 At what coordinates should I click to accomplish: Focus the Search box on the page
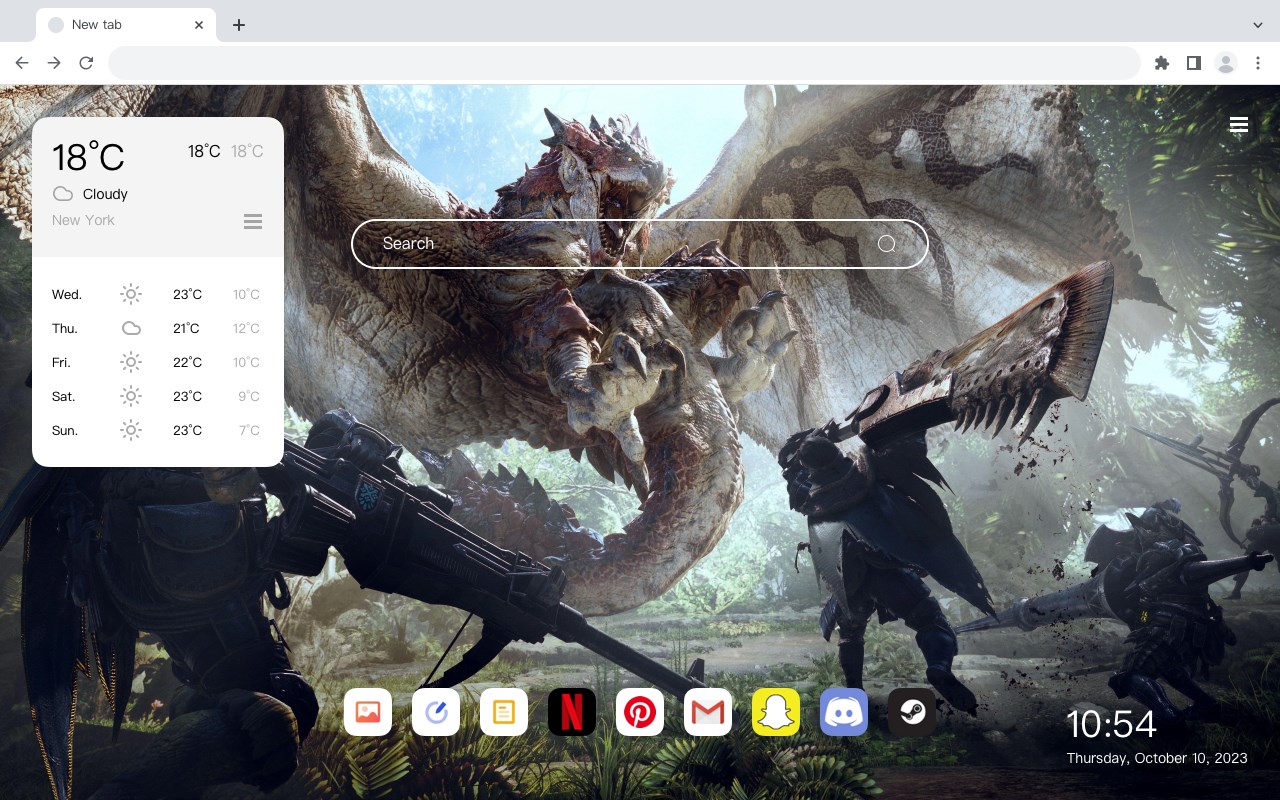click(640, 244)
